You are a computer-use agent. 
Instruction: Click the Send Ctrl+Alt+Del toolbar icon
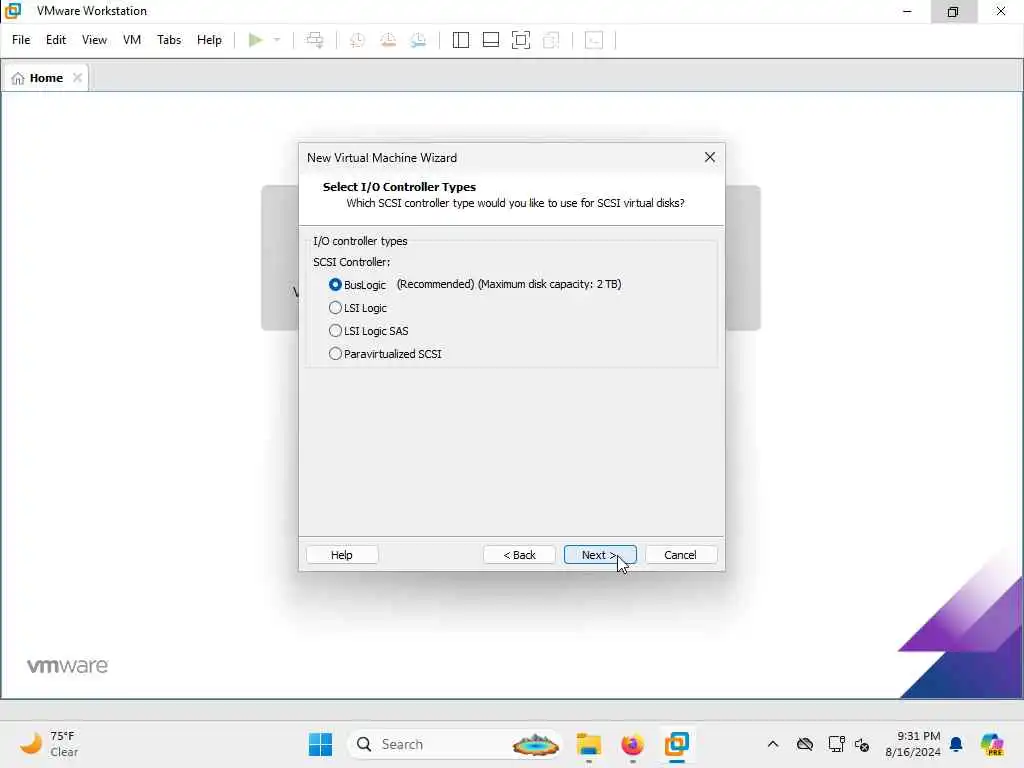[315, 40]
